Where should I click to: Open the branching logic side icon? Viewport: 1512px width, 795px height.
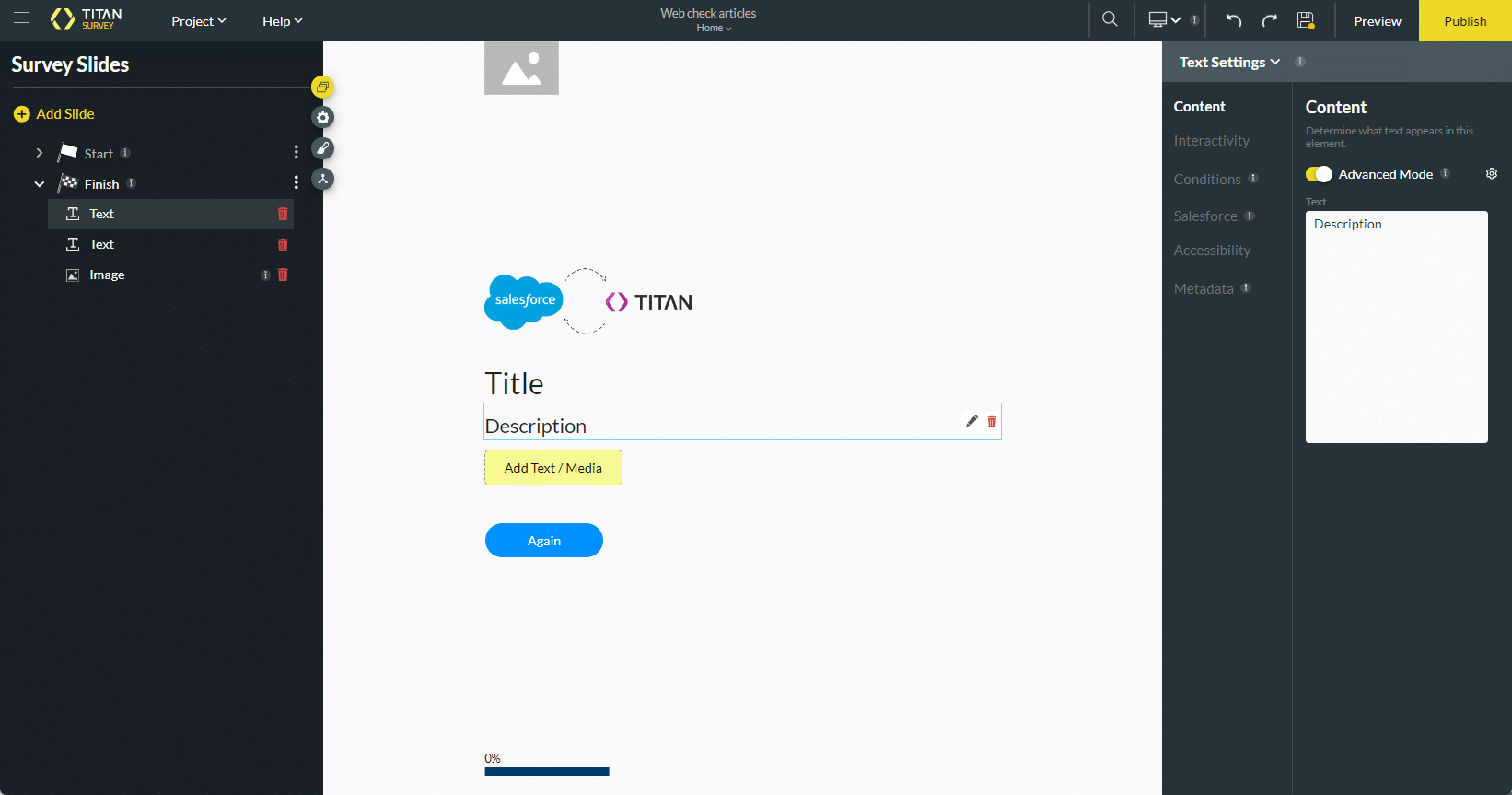(322, 179)
